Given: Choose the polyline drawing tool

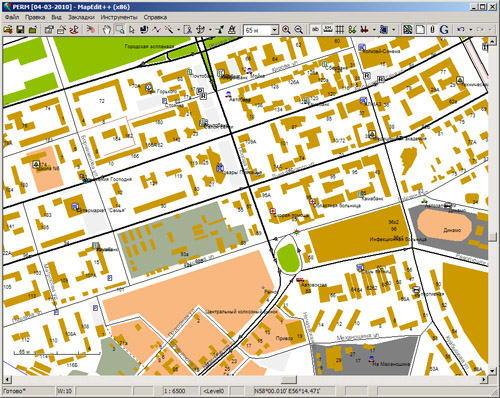Looking at the screenshot, I should coord(156,30).
